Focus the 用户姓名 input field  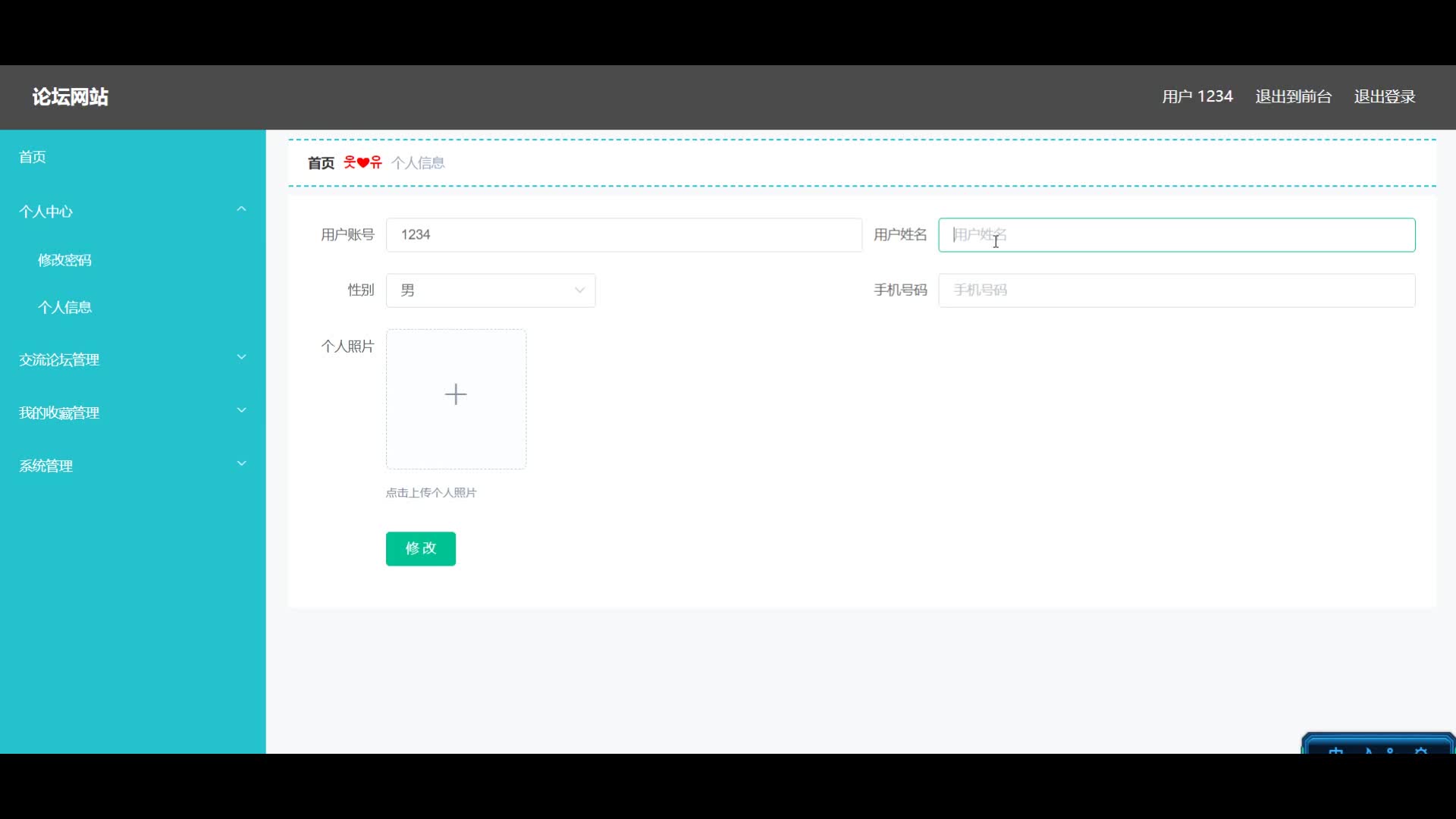click(1177, 235)
